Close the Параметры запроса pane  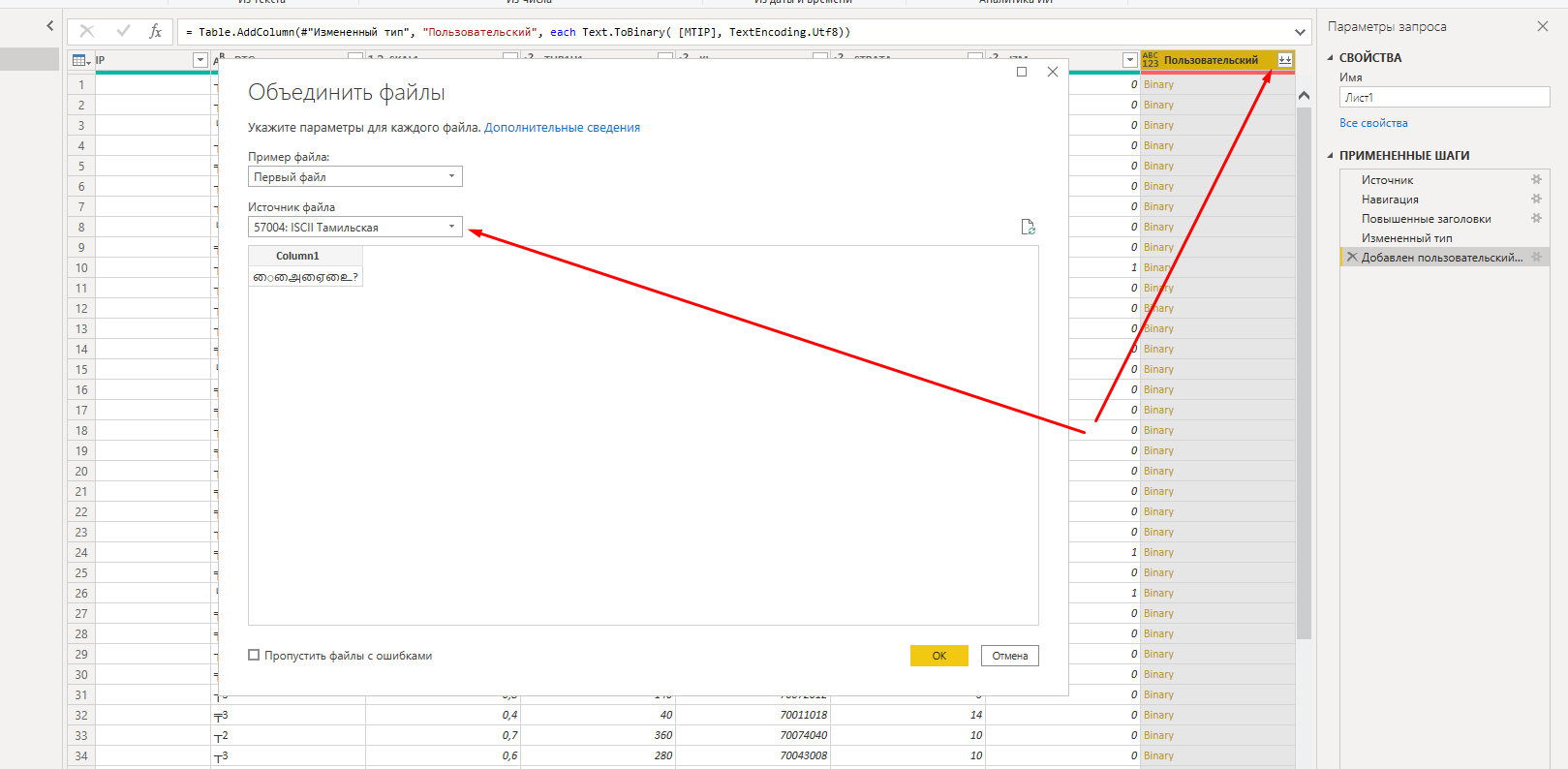tap(1543, 26)
